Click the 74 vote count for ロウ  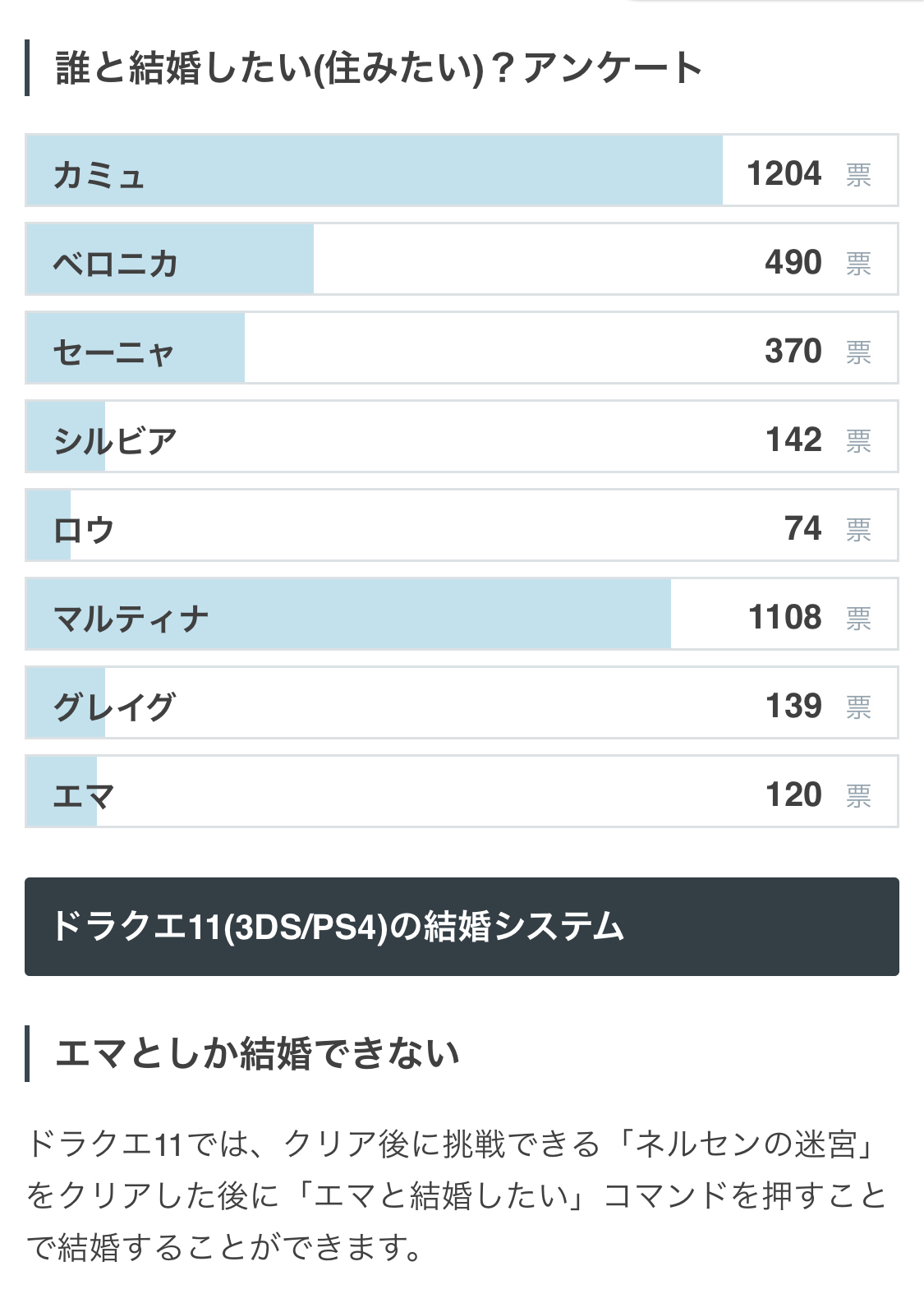pyautogui.click(x=802, y=528)
